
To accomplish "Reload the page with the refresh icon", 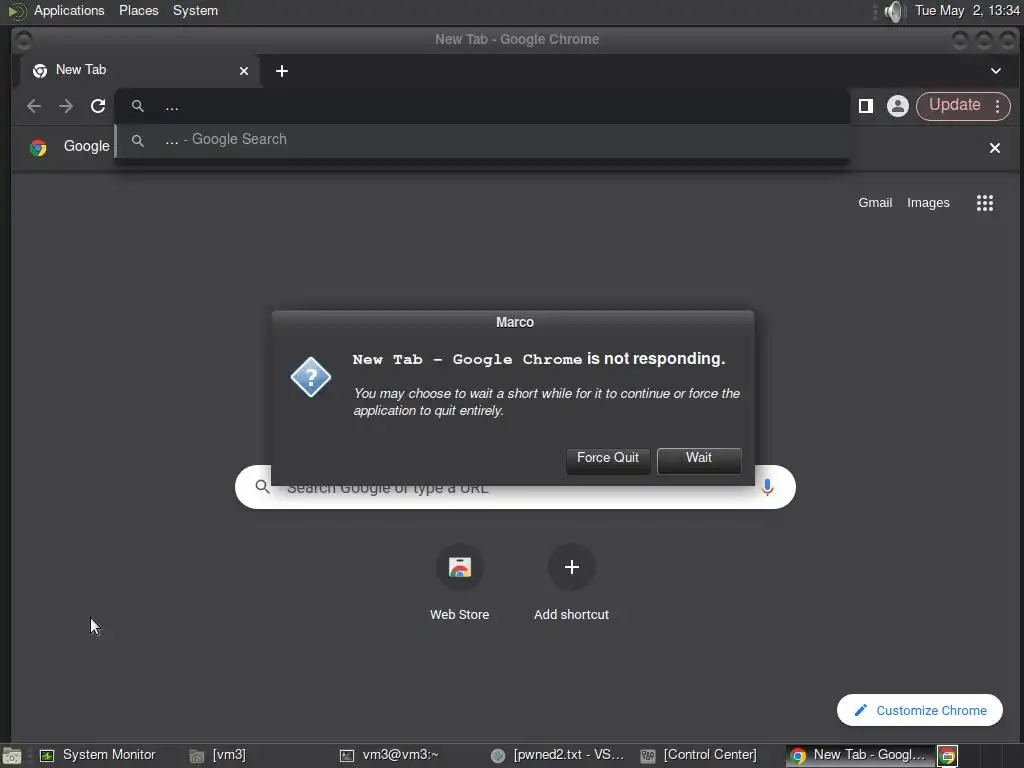I will point(98,106).
